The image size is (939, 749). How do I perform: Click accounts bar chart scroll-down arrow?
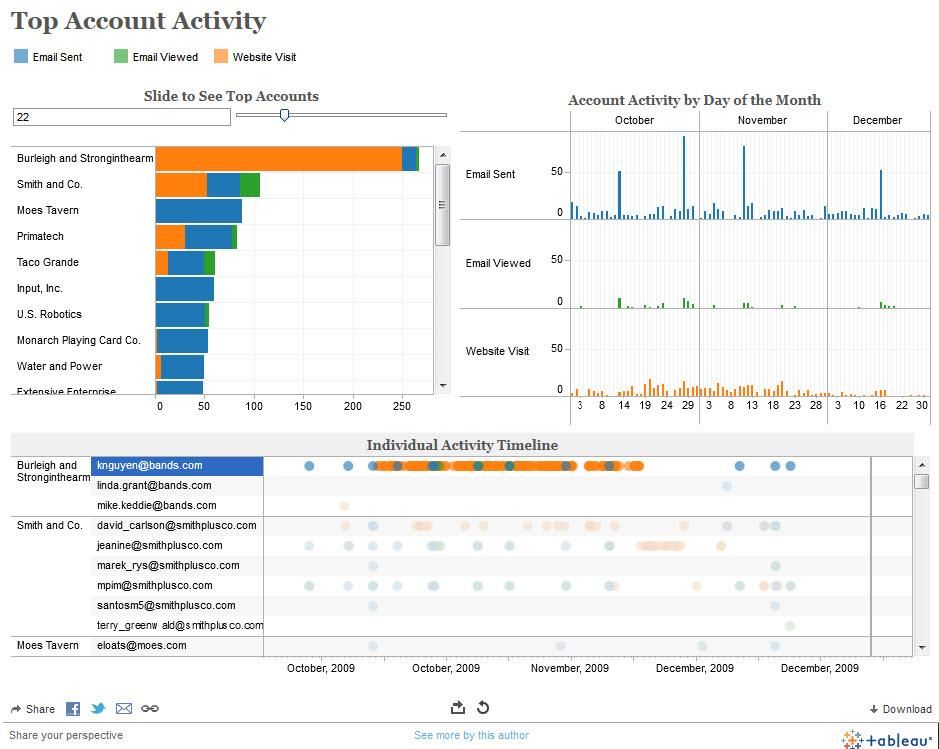pos(443,386)
